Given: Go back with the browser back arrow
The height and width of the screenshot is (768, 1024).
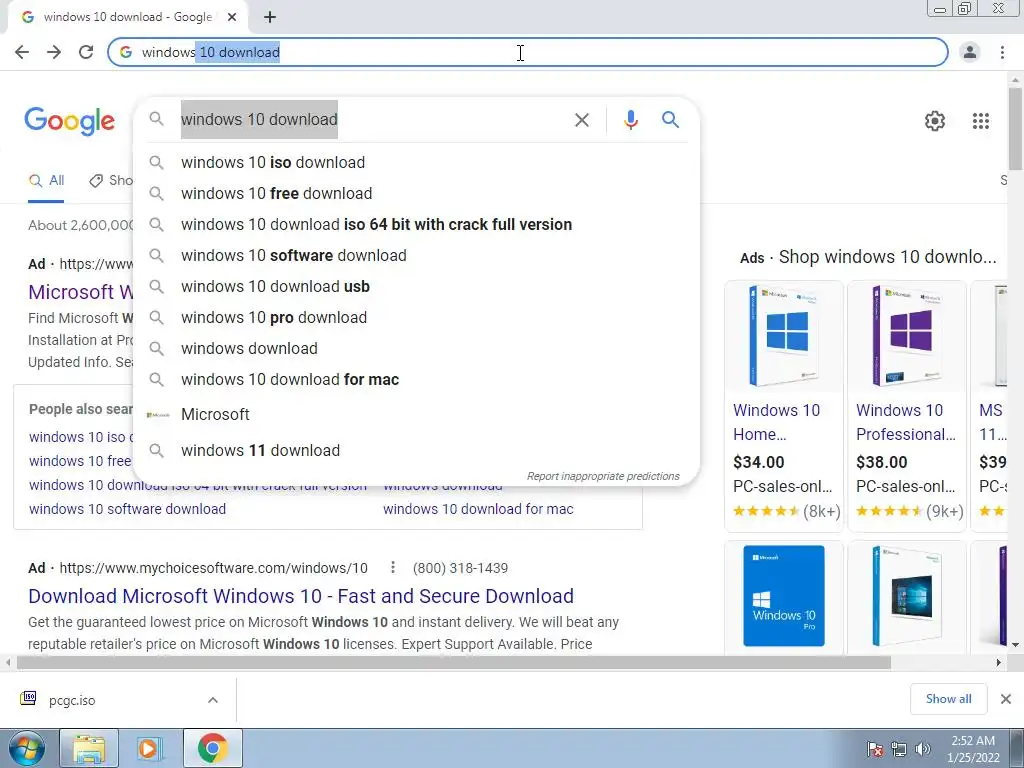Looking at the screenshot, I should coord(22,52).
